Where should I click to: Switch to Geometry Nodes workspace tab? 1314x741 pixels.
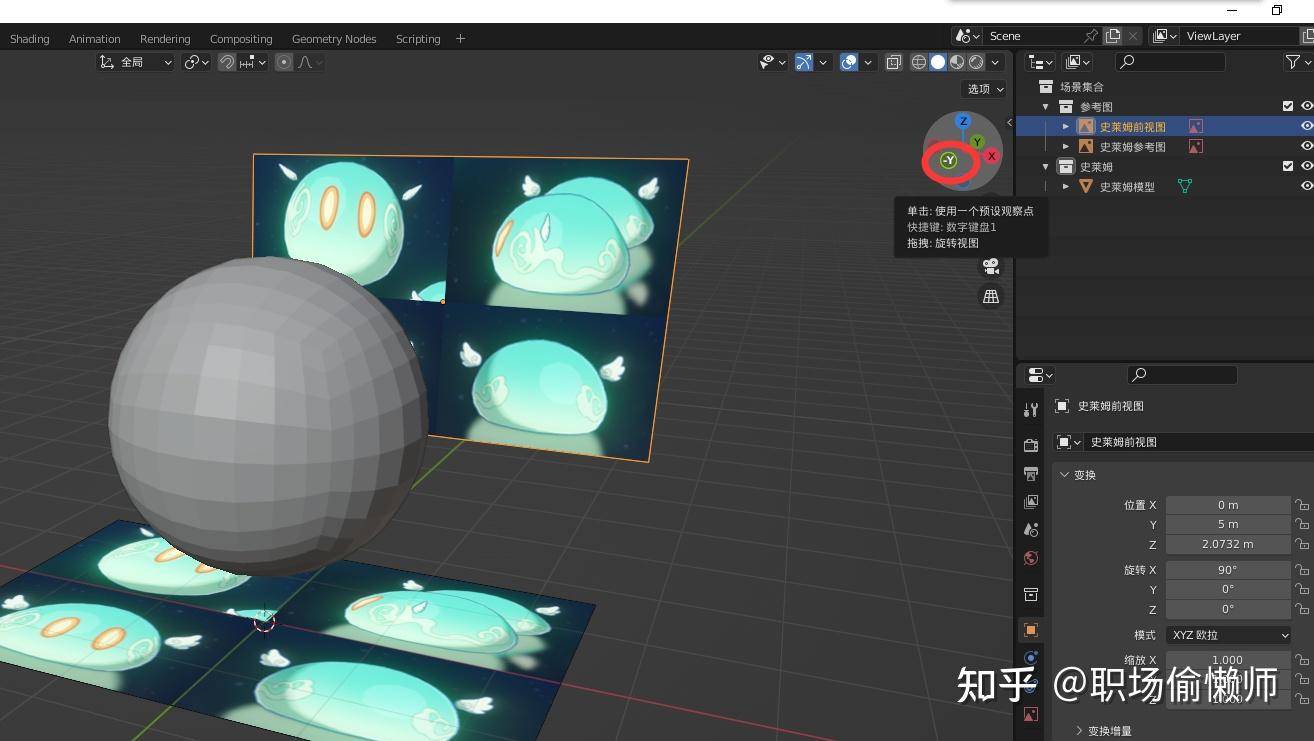coord(334,39)
